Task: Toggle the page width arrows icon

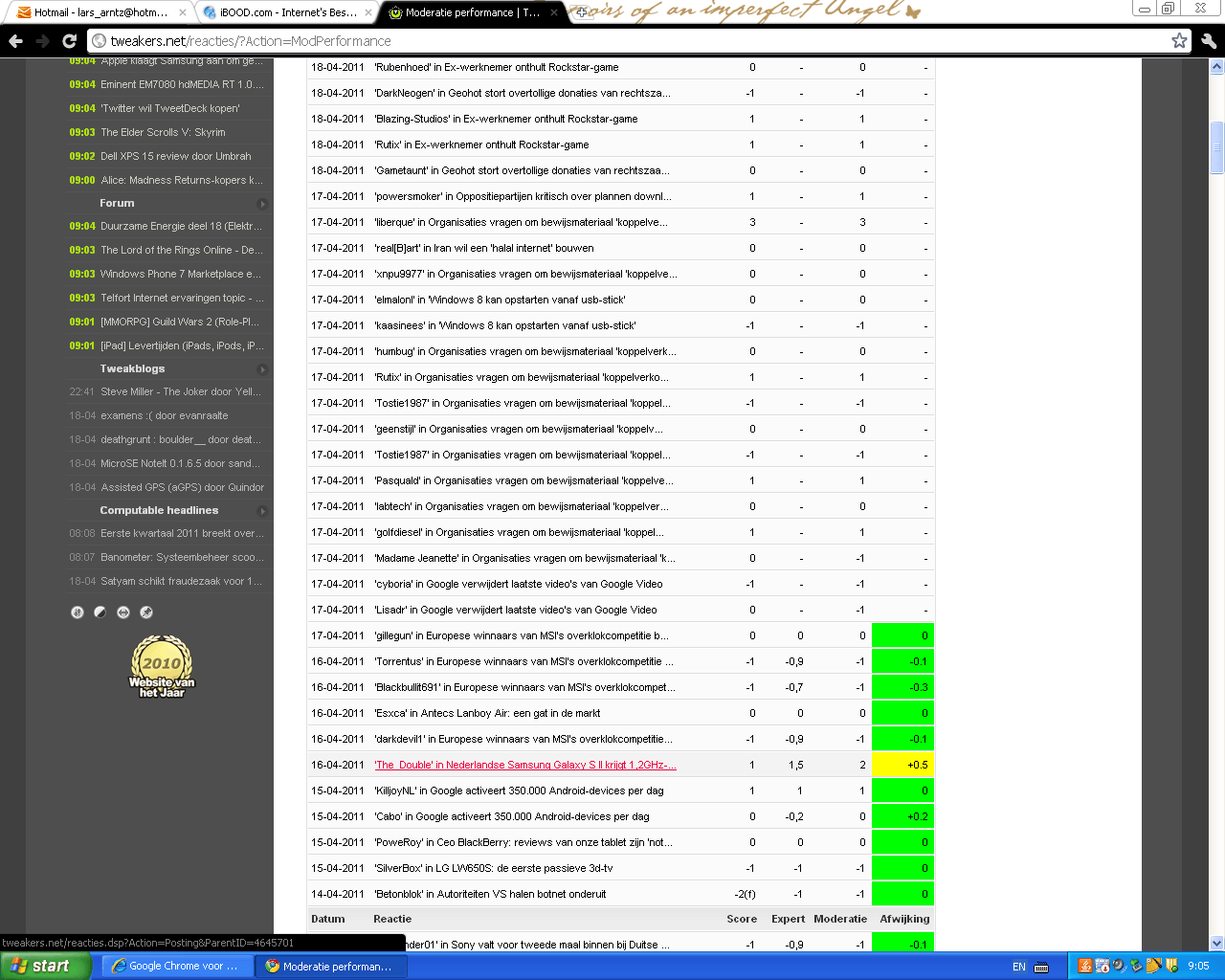Action: [x=123, y=612]
